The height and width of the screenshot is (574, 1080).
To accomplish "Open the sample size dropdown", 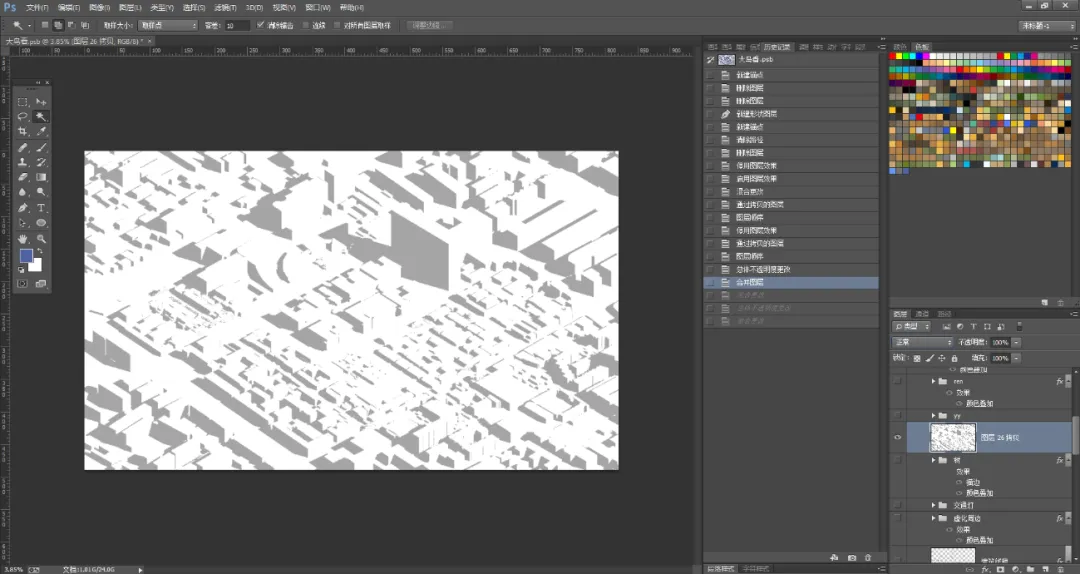I will [x=168, y=25].
